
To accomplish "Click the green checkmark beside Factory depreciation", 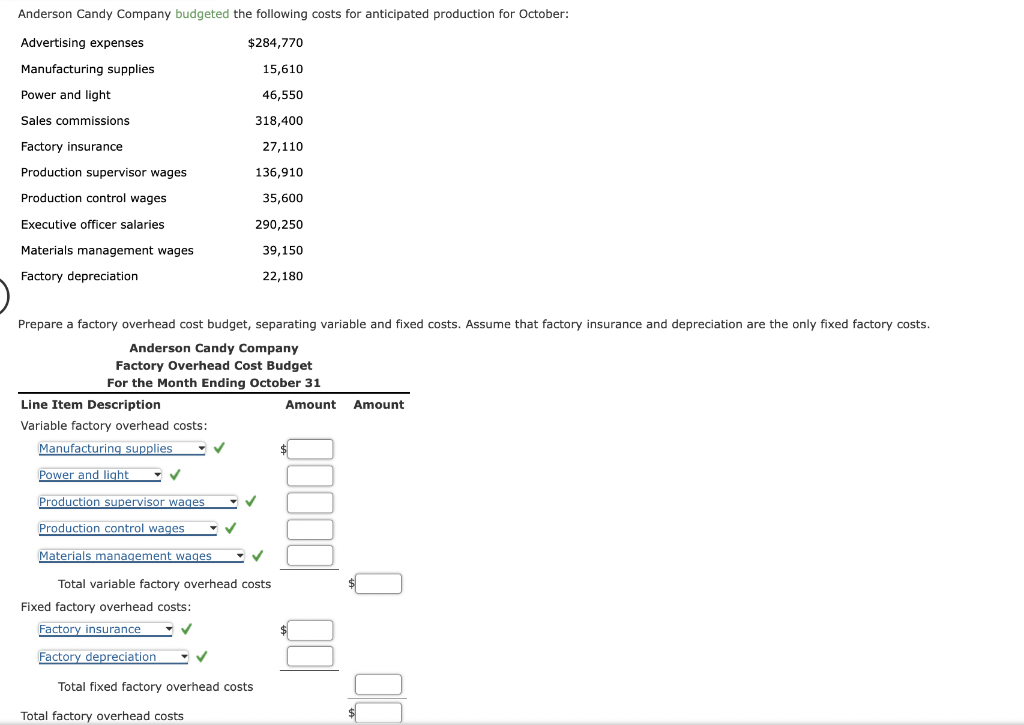I will click(x=202, y=656).
